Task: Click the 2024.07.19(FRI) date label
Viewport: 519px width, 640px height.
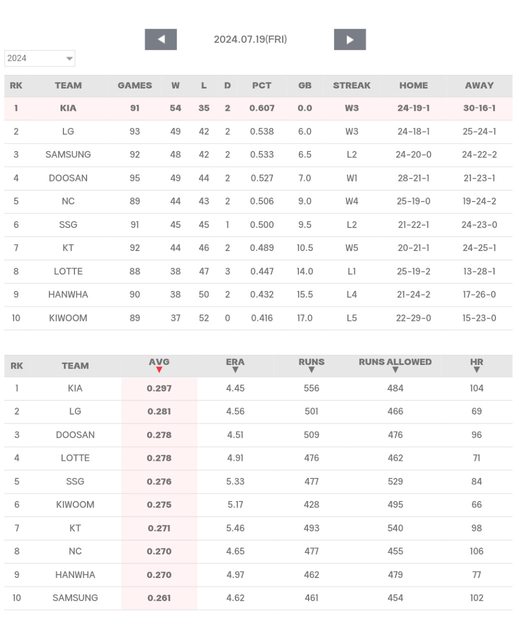Action: (251, 40)
